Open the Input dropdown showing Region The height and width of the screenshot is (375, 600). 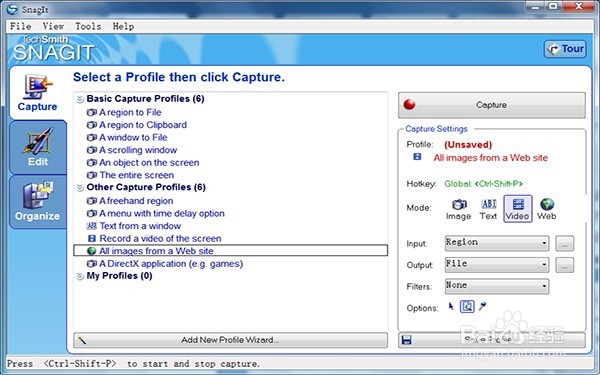[497, 243]
